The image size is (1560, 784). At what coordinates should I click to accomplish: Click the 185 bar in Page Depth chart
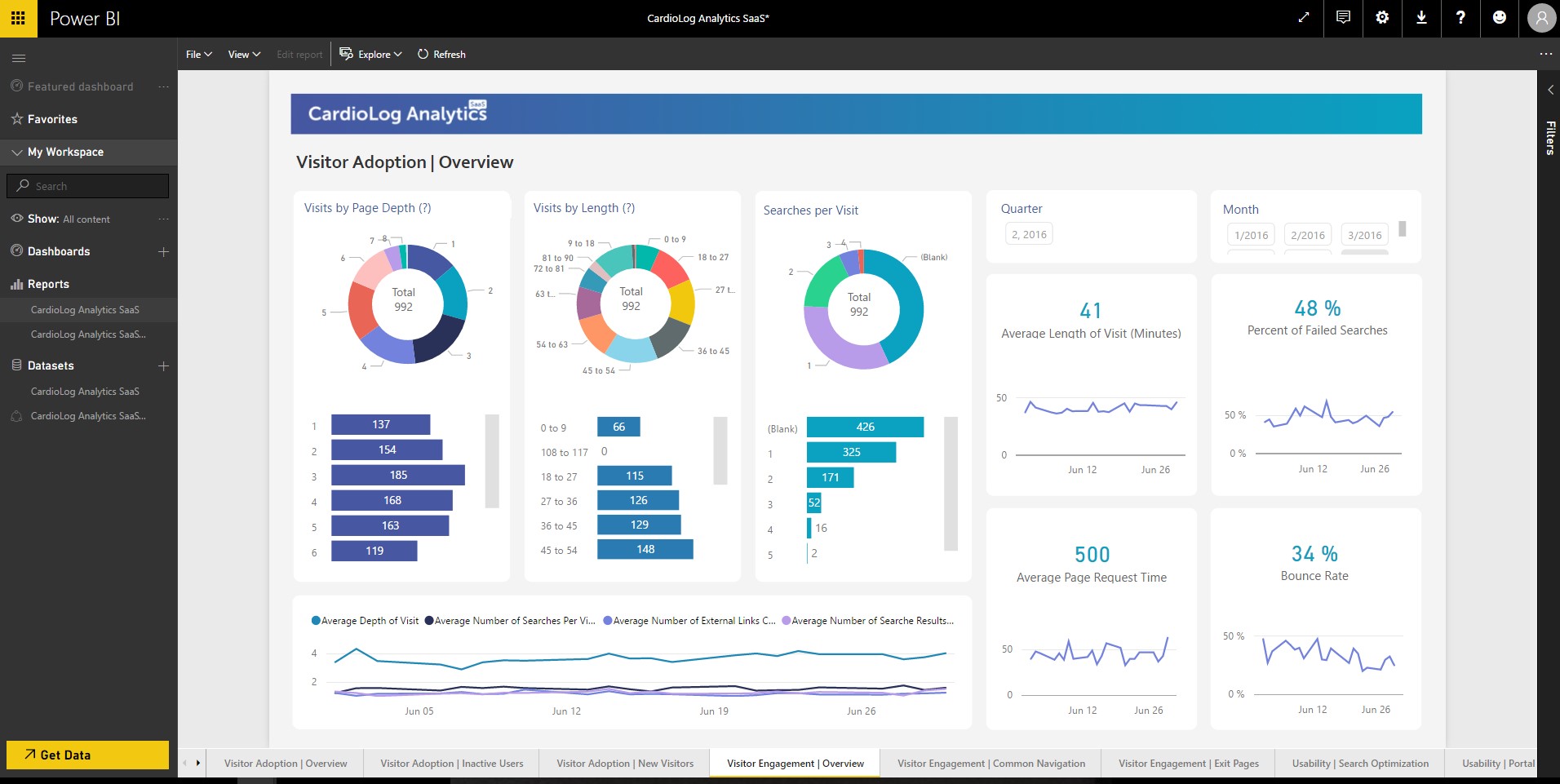(398, 475)
